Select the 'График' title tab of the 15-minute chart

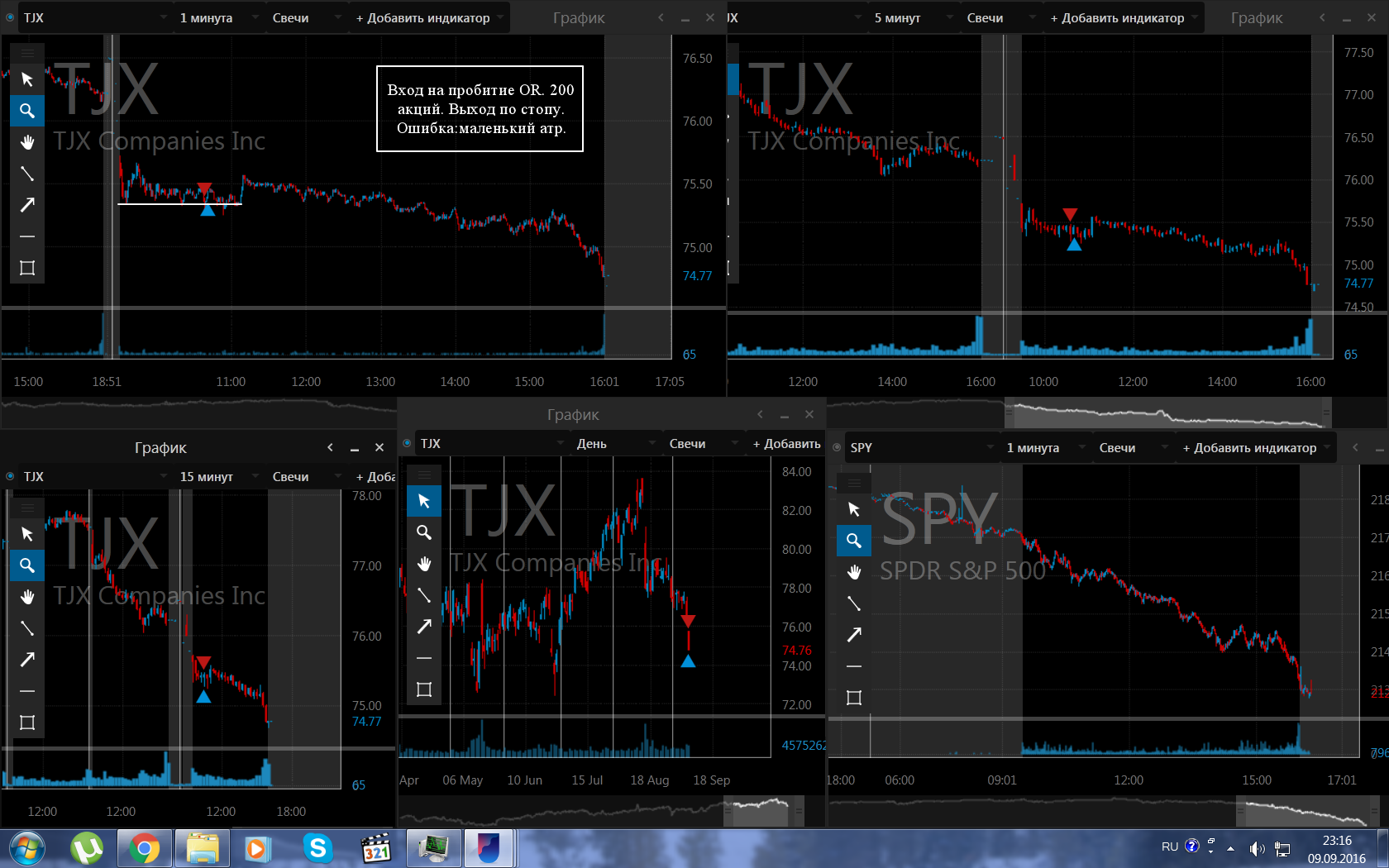(x=160, y=447)
